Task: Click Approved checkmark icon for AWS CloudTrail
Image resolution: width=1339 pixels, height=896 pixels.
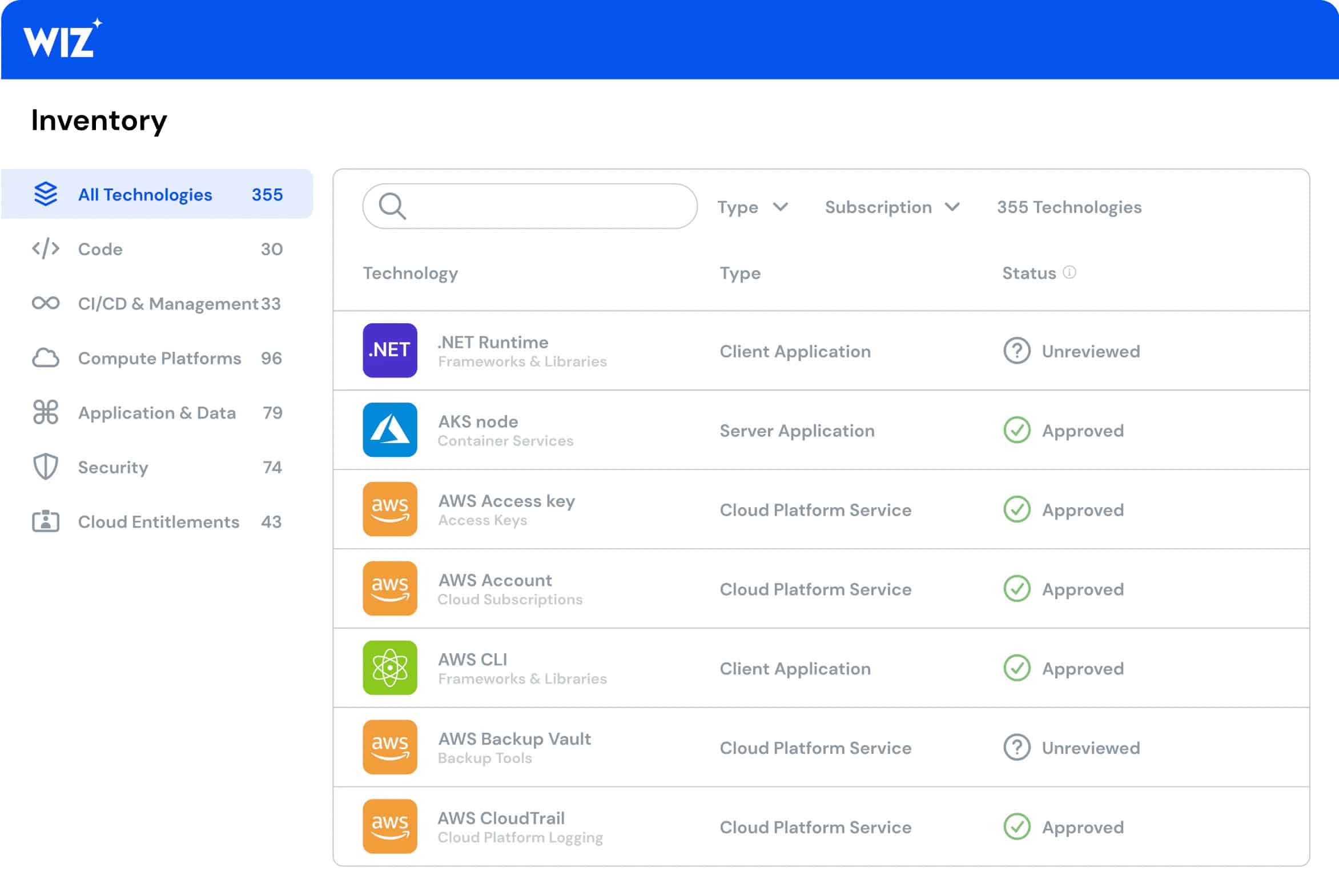Action: tap(1017, 827)
